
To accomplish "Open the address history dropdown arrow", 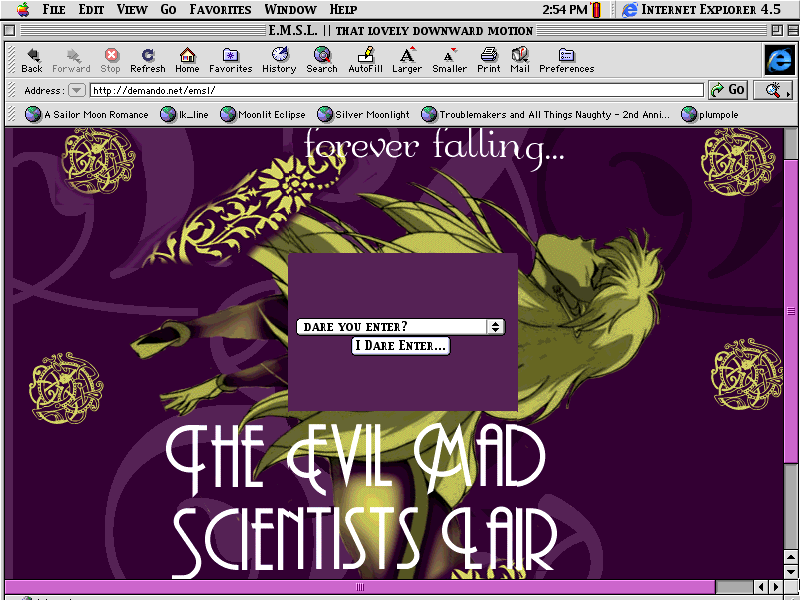I will tap(76, 90).
